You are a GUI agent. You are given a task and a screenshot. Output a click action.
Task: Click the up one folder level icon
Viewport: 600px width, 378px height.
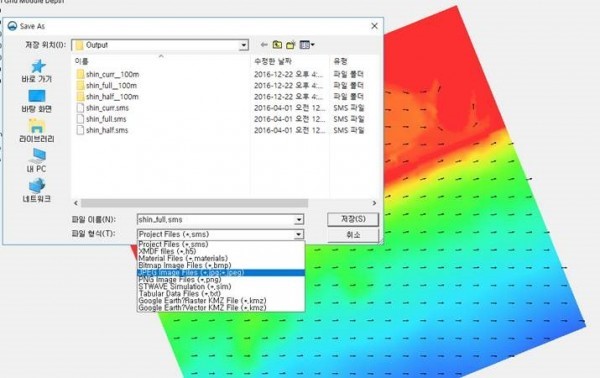(277, 45)
